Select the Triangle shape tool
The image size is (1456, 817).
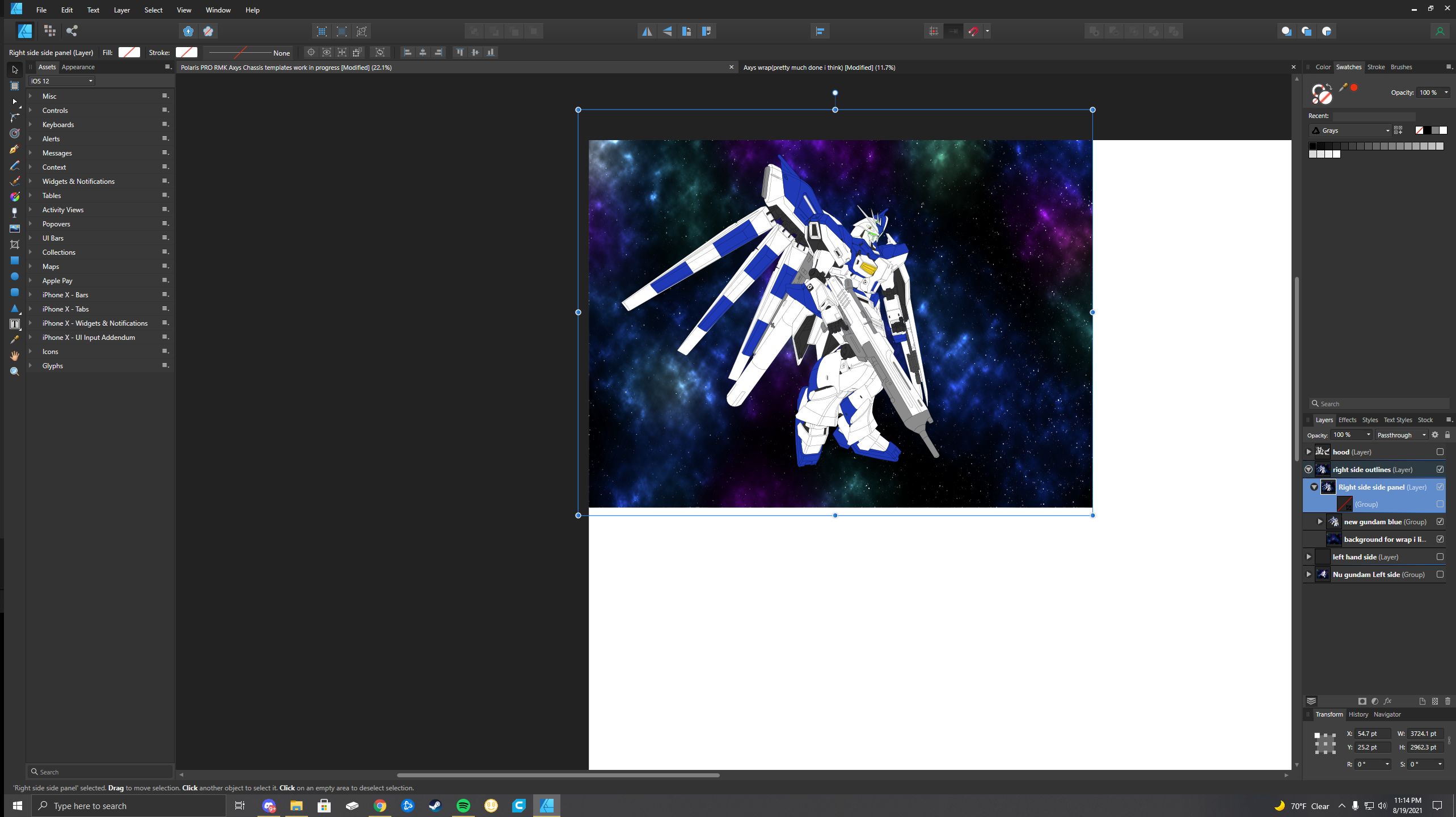coord(15,308)
